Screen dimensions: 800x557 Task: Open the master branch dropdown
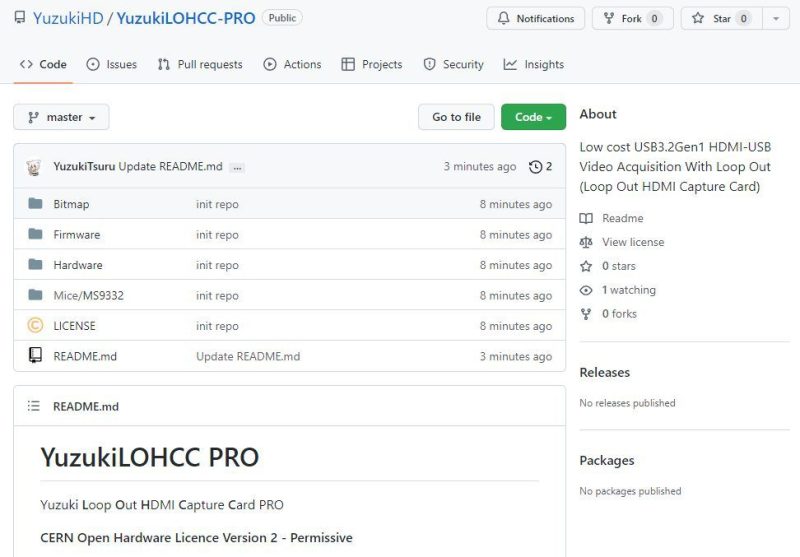pos(61,117)
